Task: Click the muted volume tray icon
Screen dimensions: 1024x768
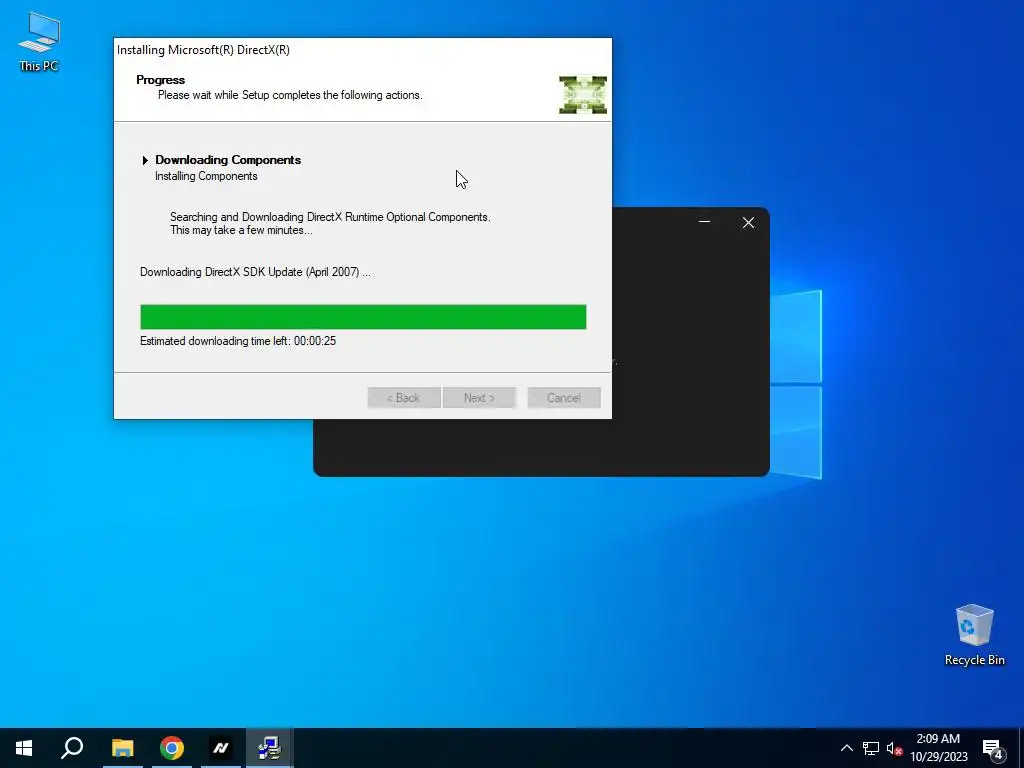Action: pyautogui.click(x=894, y=748)
